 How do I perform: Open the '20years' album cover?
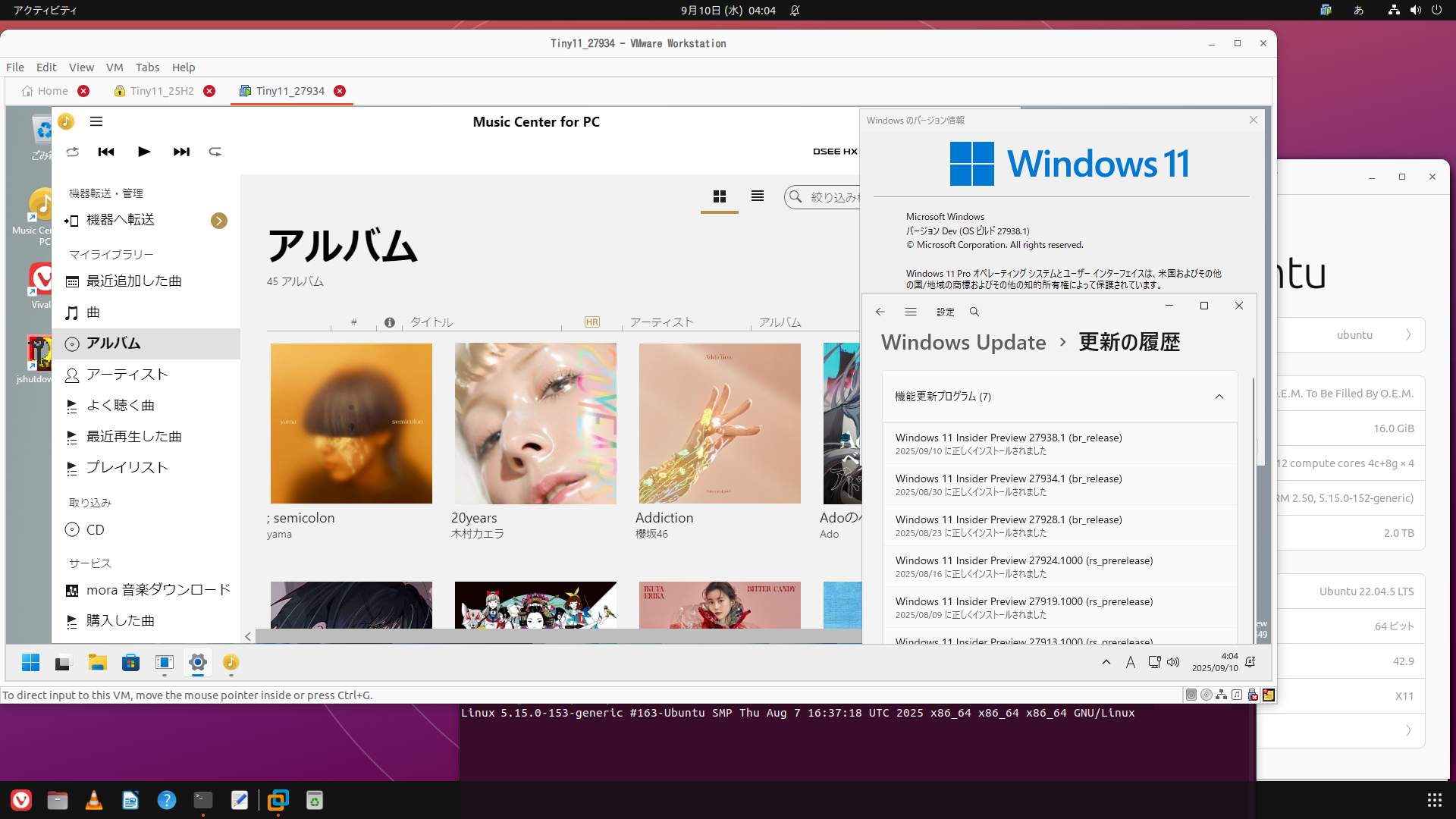[535, 423]
